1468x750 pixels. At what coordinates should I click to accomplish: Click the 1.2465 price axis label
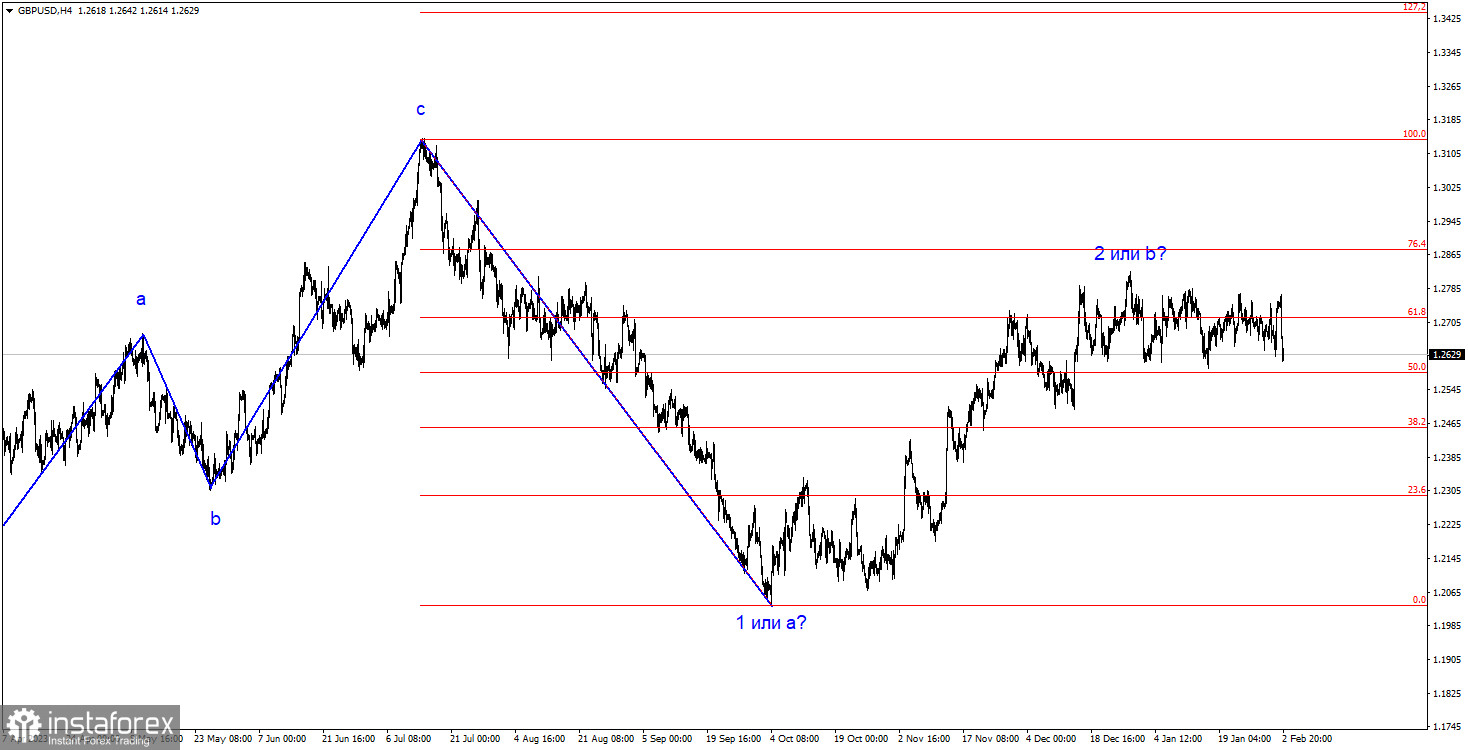point(1446,424)
